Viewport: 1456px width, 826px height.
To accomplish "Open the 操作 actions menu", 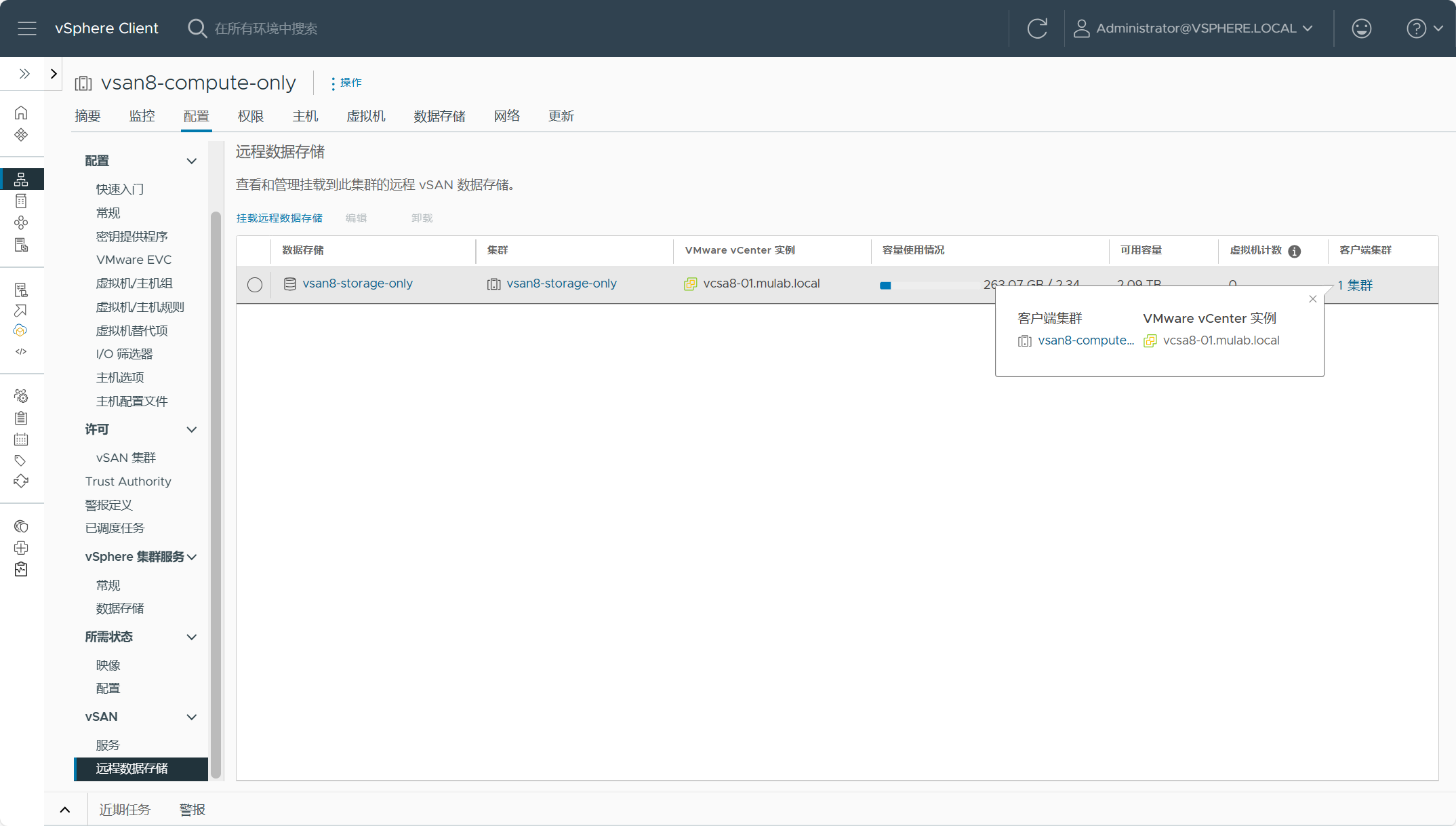I will 346,83.
